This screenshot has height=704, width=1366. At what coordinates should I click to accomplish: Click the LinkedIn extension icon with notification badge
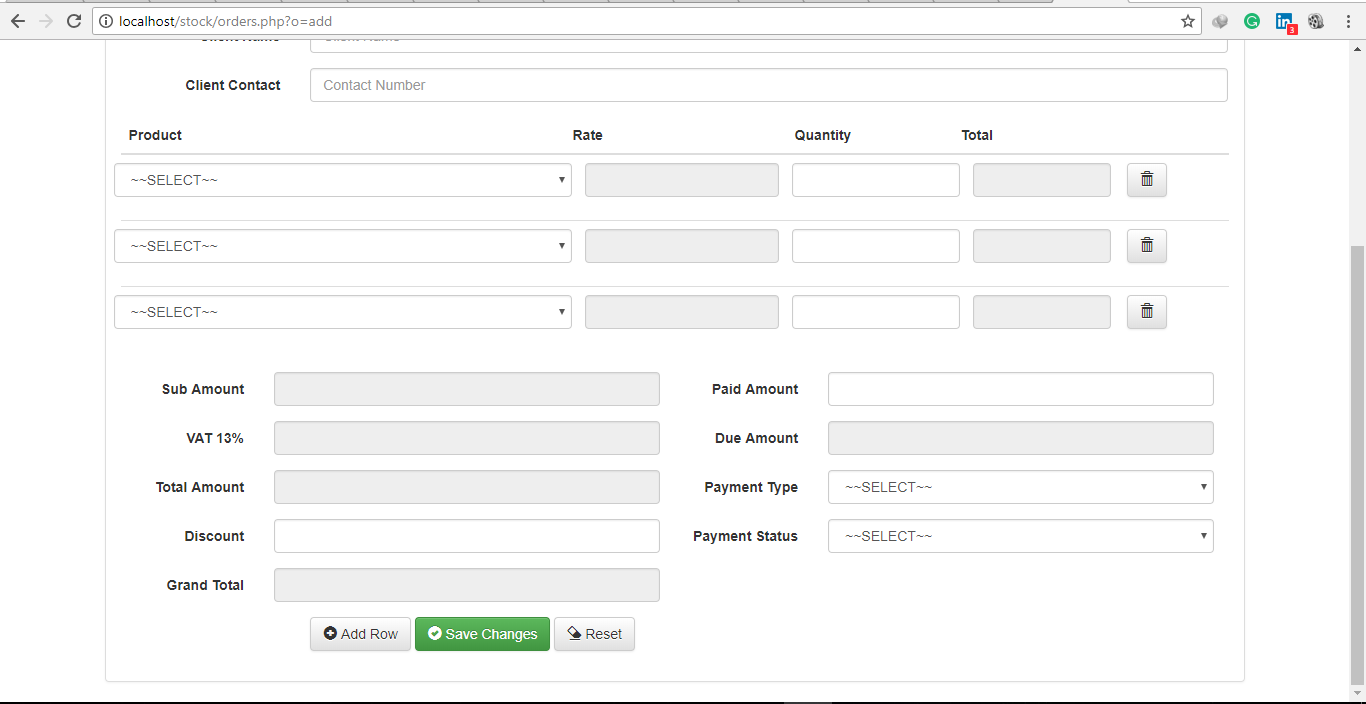(x=1285, y=20)
